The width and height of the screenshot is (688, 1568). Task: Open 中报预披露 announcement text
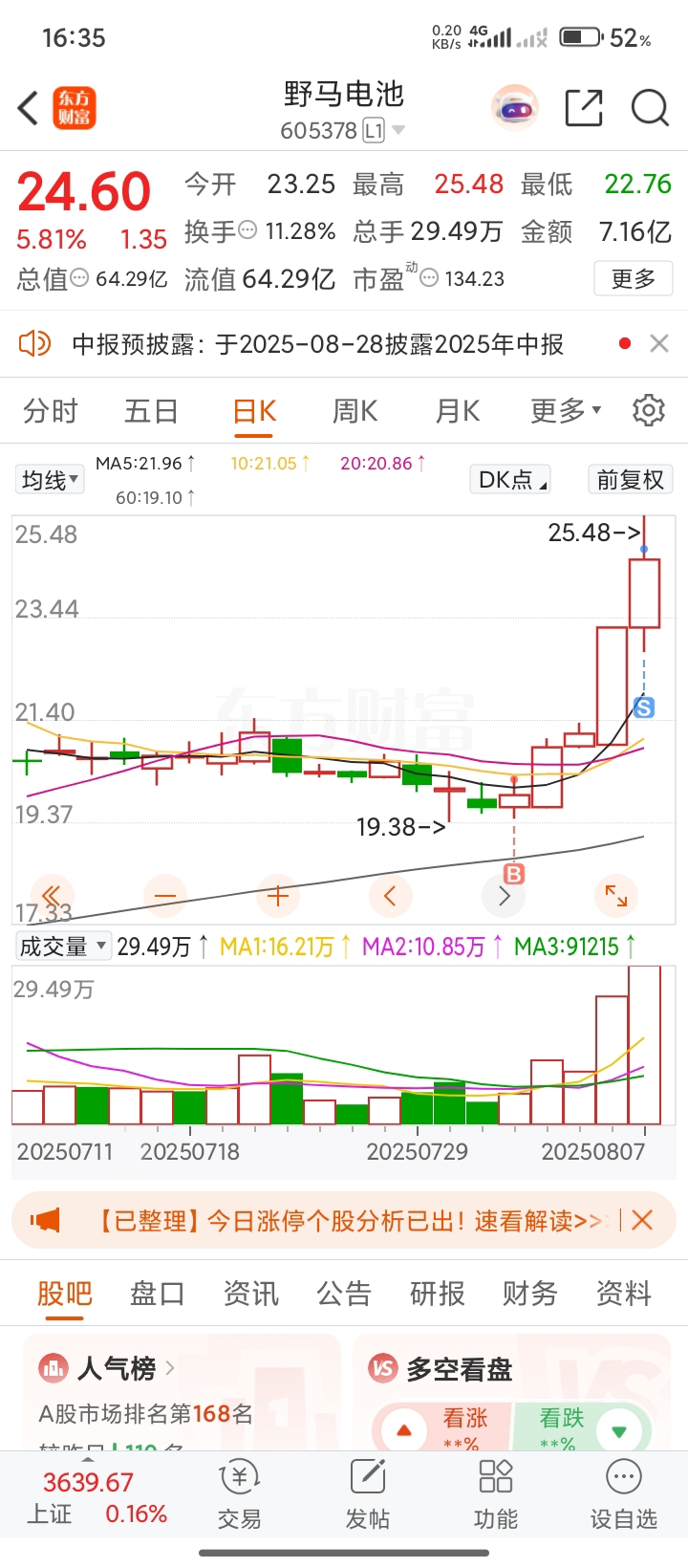[x=318, y=343]
